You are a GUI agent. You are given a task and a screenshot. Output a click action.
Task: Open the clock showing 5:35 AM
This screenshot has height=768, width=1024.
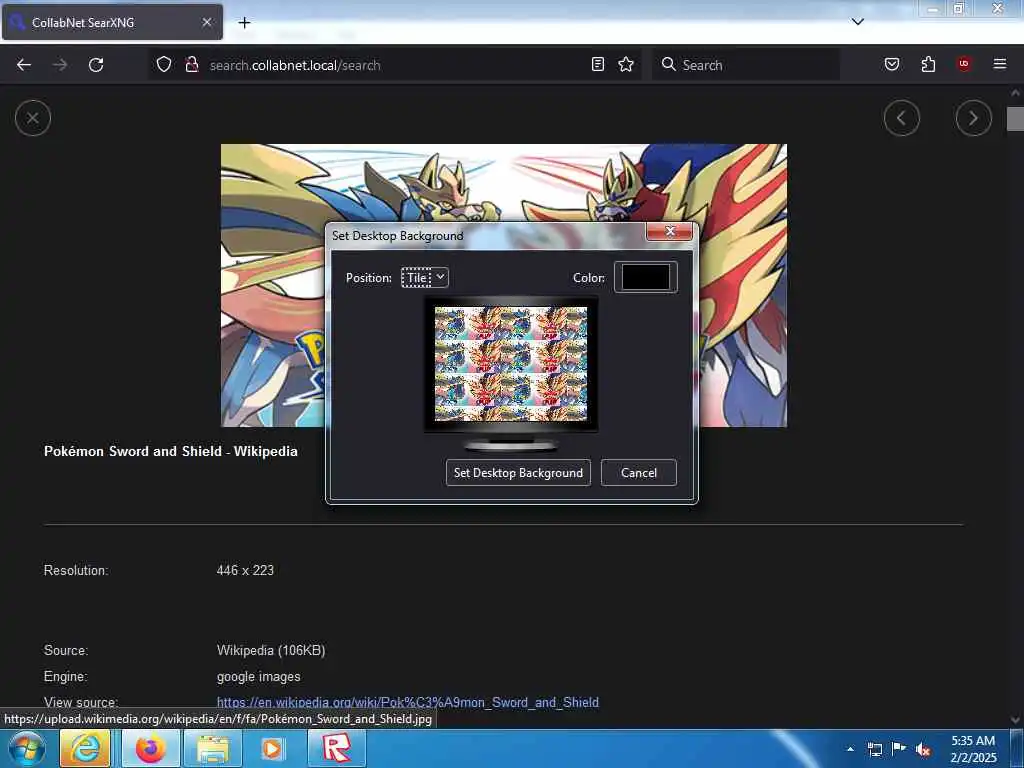tap(973, 749)
